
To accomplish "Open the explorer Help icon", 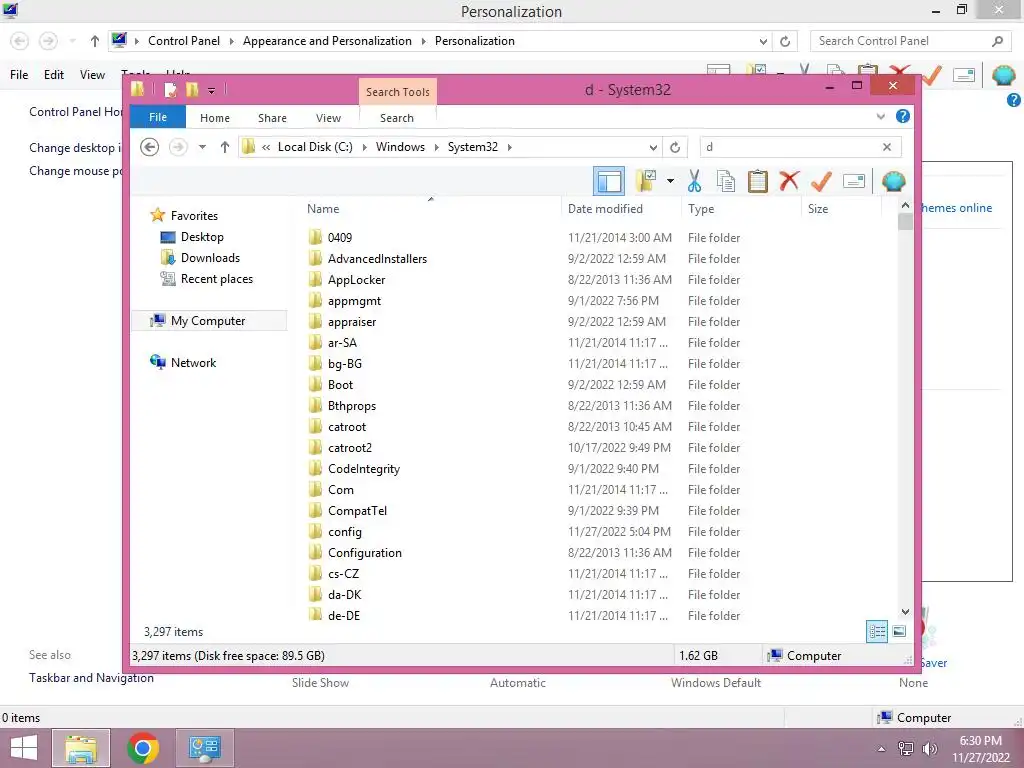I will [x=903, y=116].
